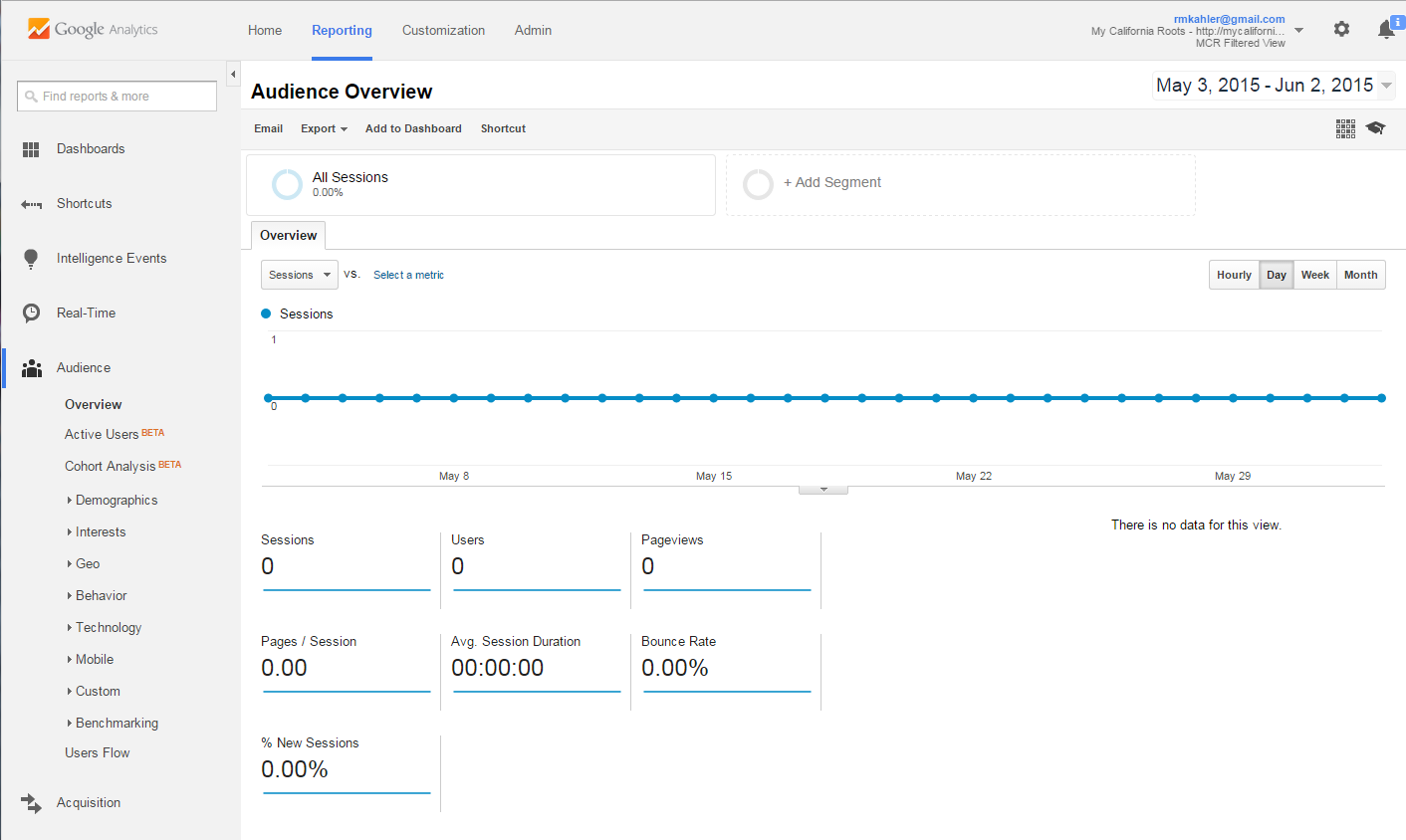Open the Sessions metric dropdown
The image size is (1406, 840).
300,275
